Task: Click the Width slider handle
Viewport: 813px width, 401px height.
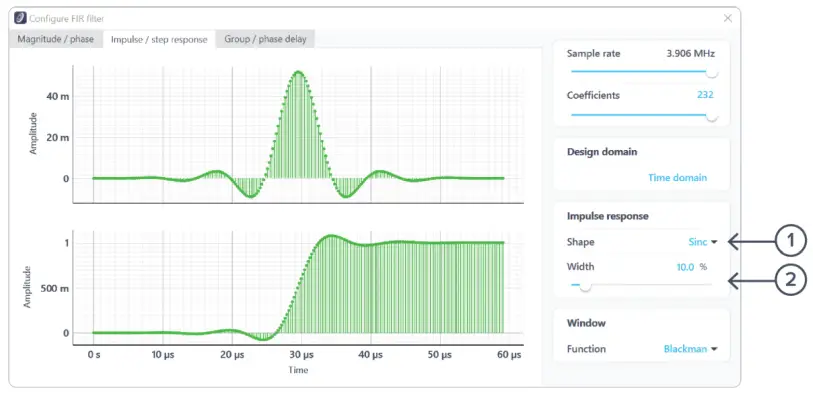Action: click(585, 285)
